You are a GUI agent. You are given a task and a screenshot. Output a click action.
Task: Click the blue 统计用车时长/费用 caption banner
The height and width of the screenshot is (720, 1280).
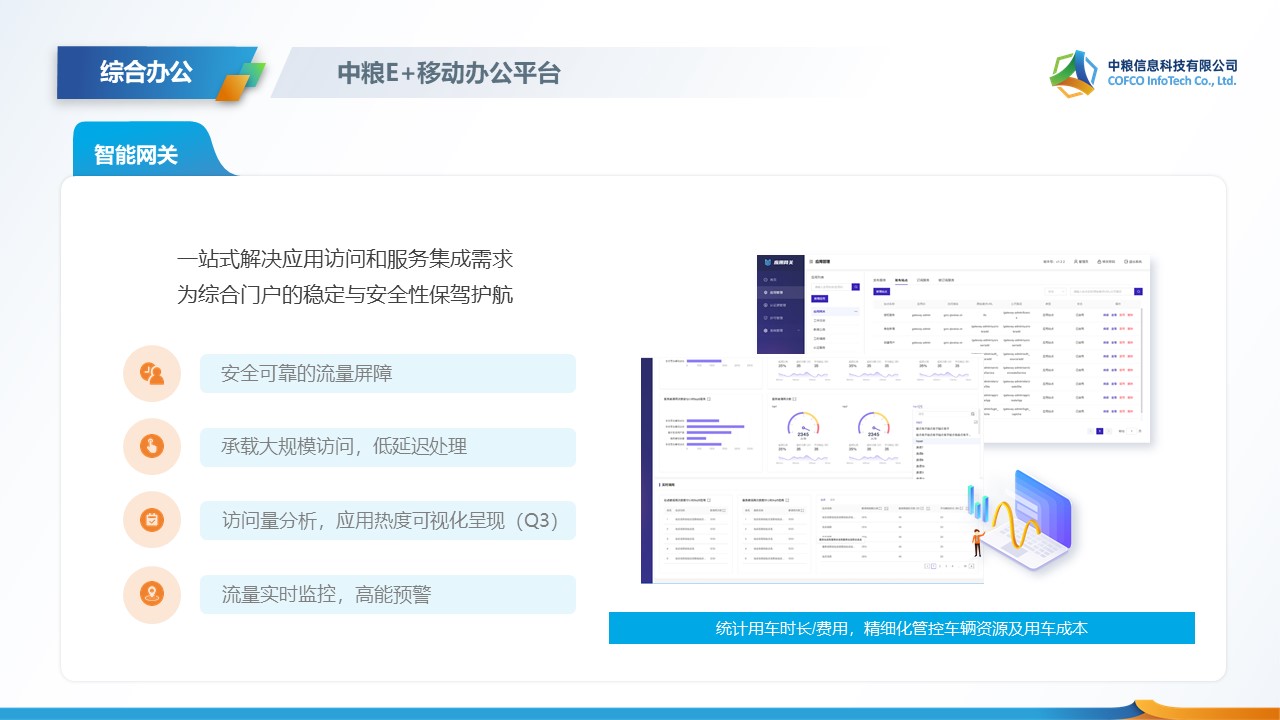click(901, 628)
